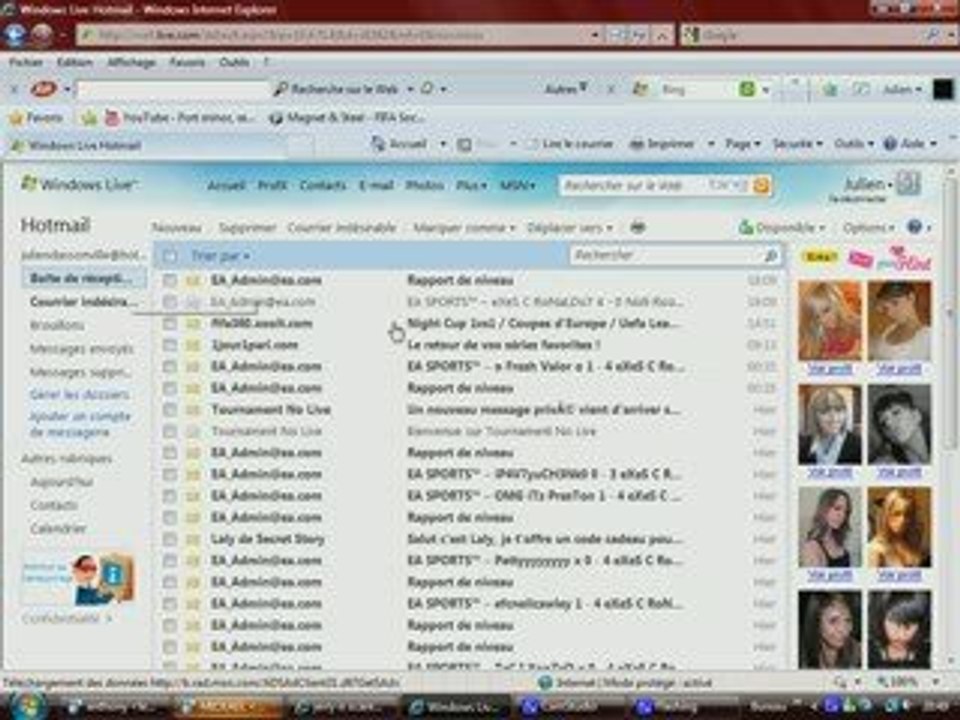Tick checkbox for 1jour1pari.com email
Viewport: 960px width, 720px height.
coord(170,345)
